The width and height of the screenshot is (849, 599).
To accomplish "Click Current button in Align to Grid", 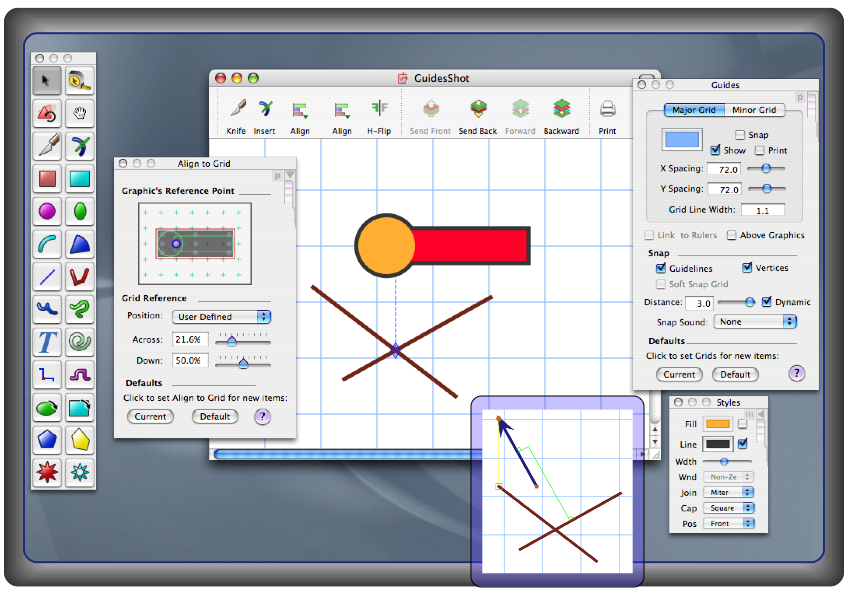I will click(151, 416).
